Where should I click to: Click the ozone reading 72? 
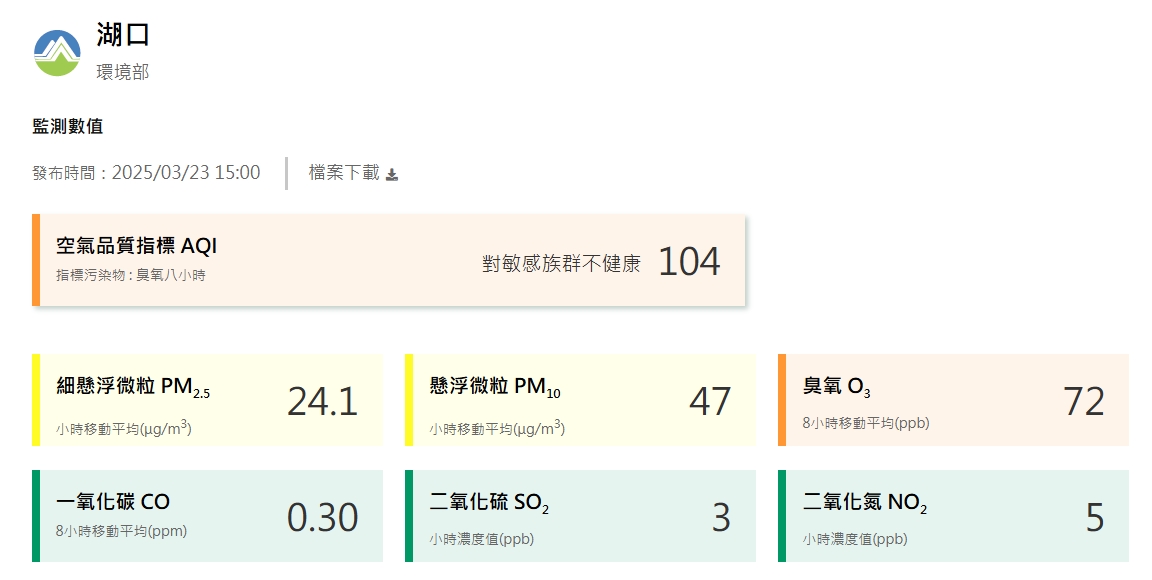click(1084, 401)
